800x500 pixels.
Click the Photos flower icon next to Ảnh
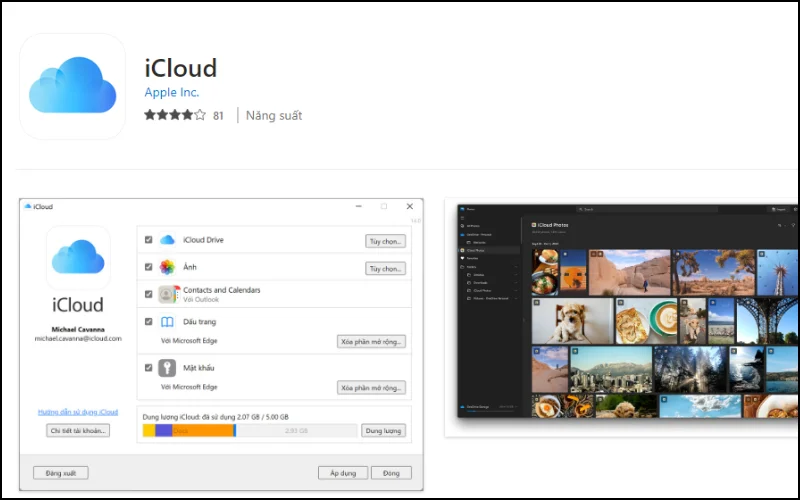pos(167,267)
